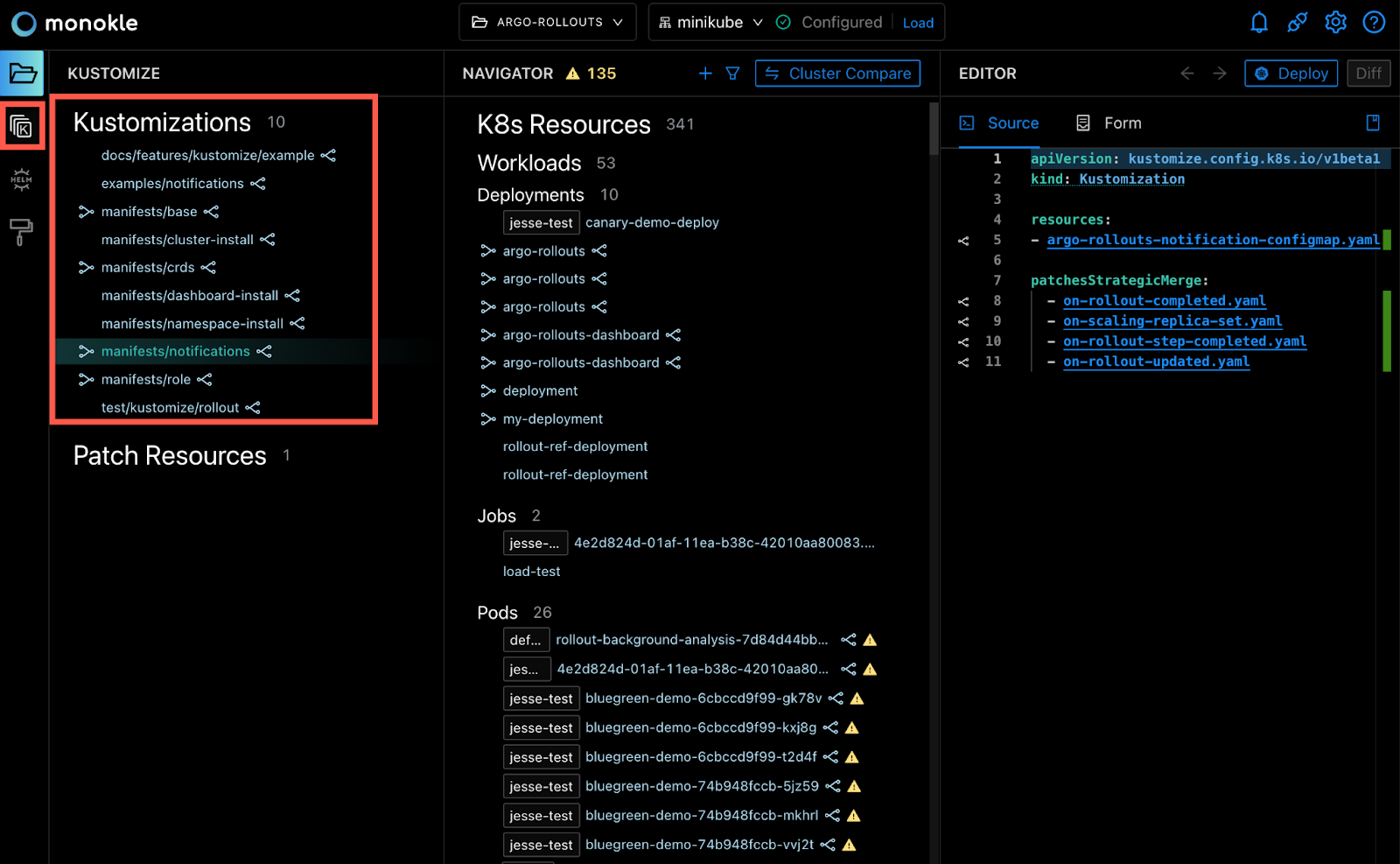Click outgoing links icon for argo-rollouts-dashboard first row
The image size is (1400, 864).
point(673,335)
